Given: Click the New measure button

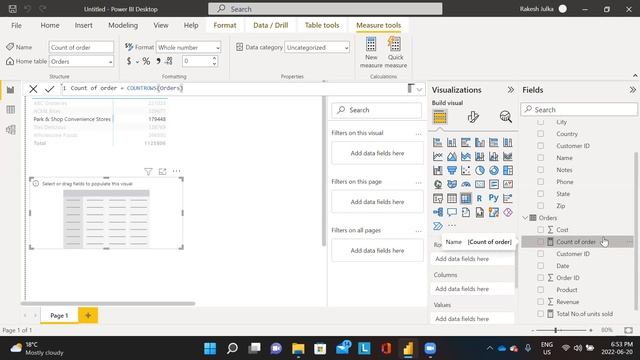Looking at the screenshot, I should click(x=371, y=52).
